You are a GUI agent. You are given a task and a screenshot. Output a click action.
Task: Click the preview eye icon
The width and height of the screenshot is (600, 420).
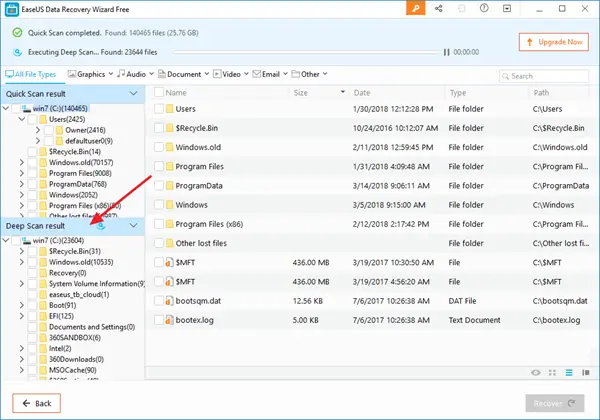[536, 373]
